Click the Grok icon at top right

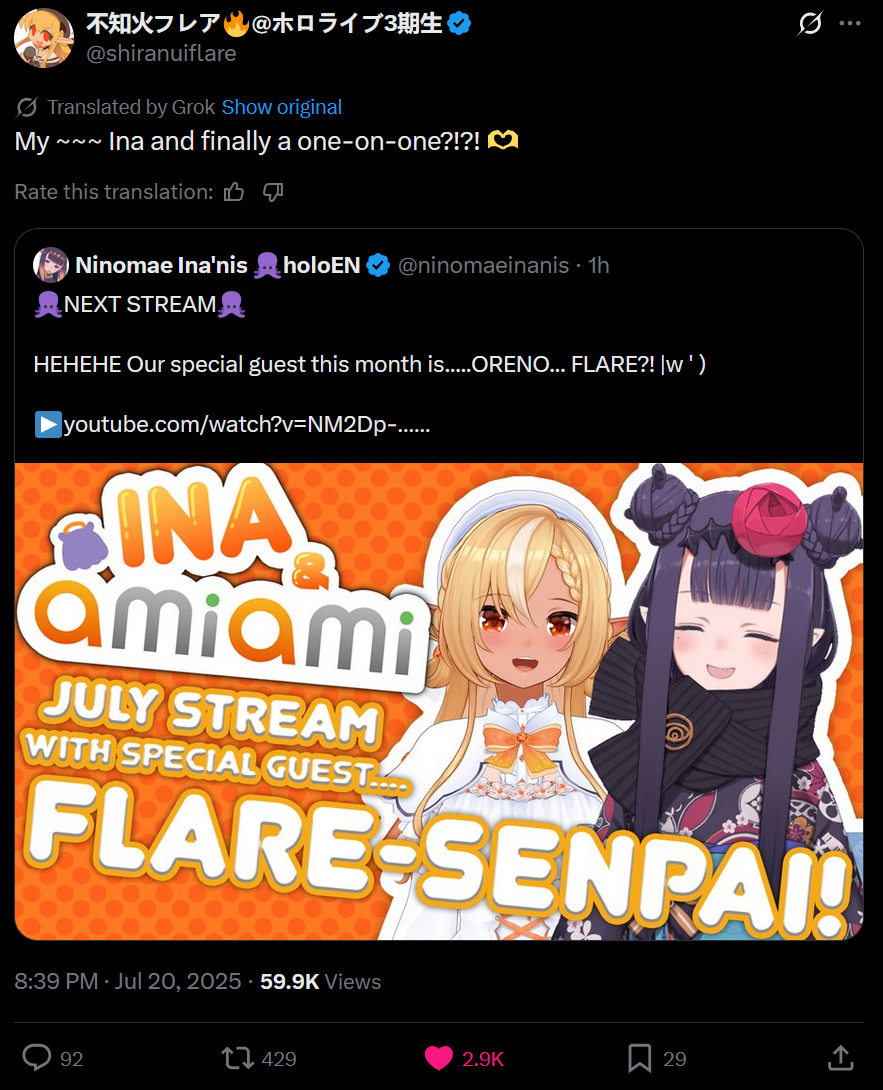[x=810, y=24]
